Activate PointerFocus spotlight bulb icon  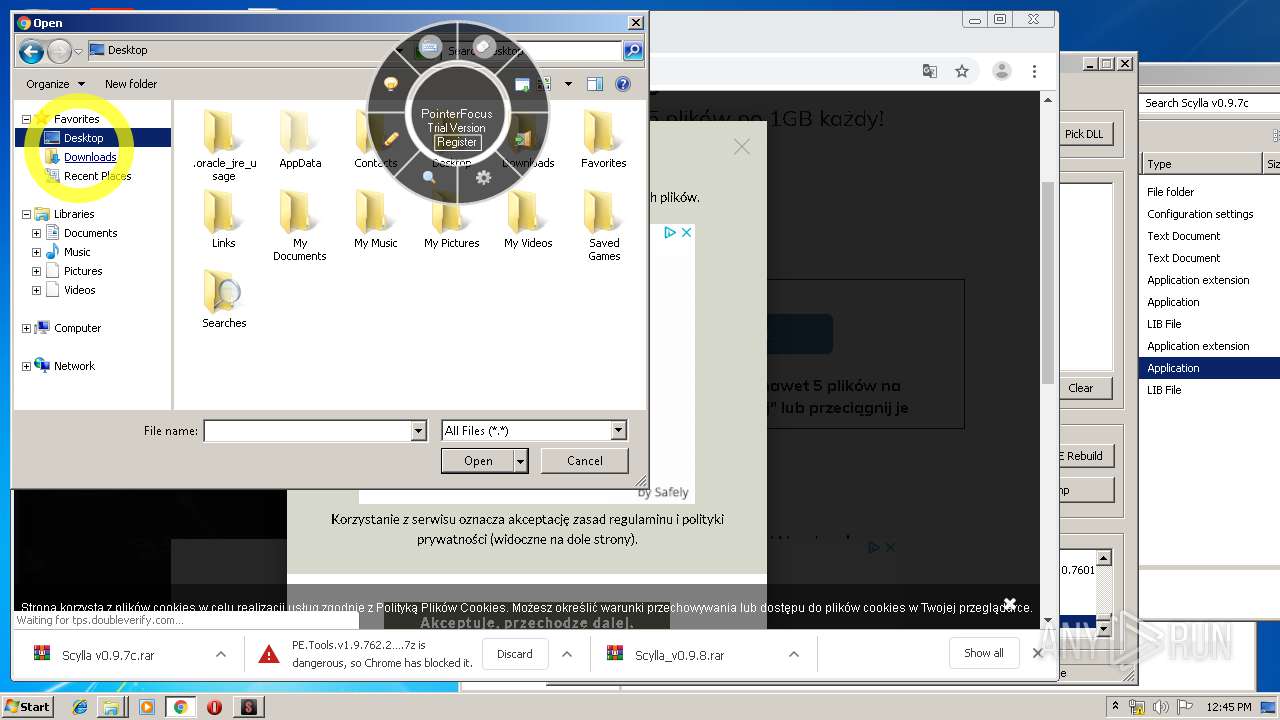pos(391,84)
